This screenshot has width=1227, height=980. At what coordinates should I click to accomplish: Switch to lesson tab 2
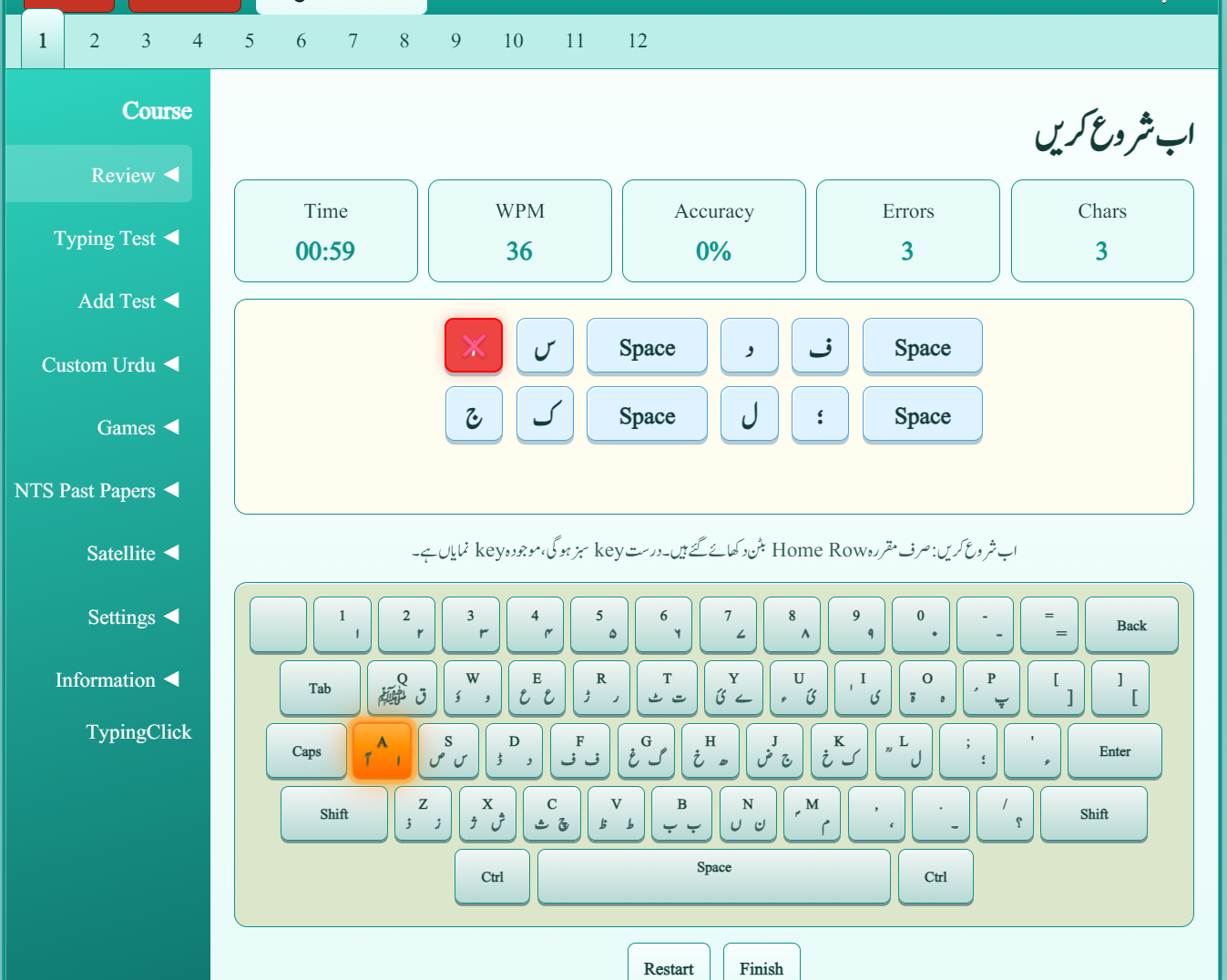point(95,41)
